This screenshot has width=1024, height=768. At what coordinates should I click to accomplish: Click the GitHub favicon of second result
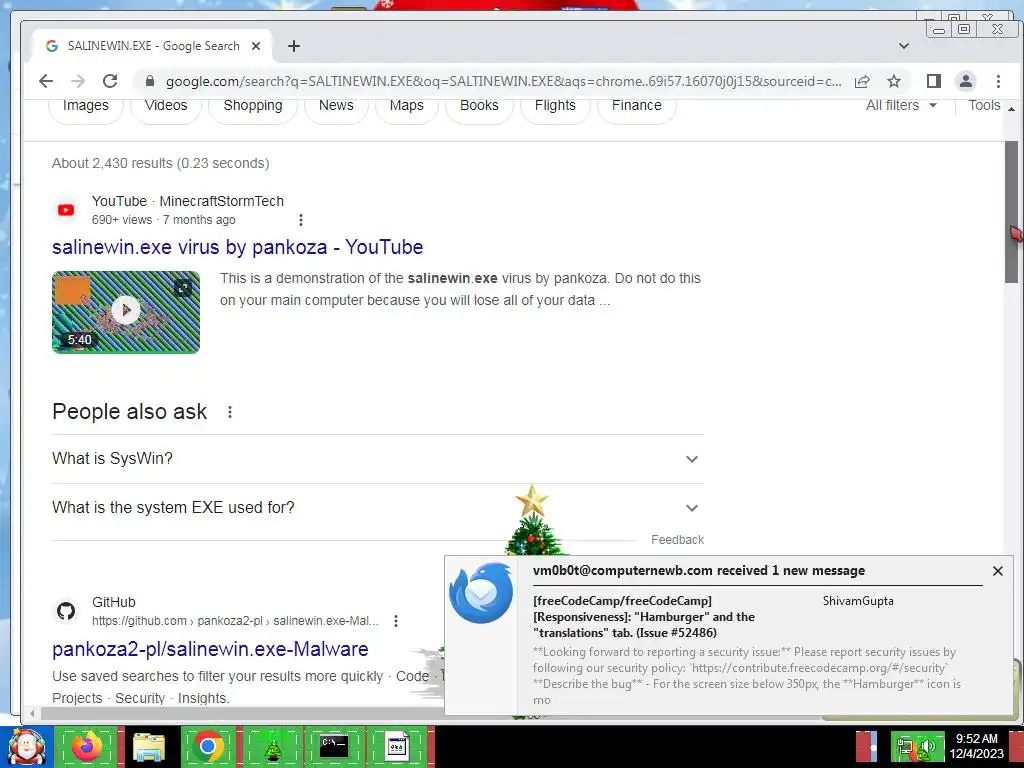65,612
